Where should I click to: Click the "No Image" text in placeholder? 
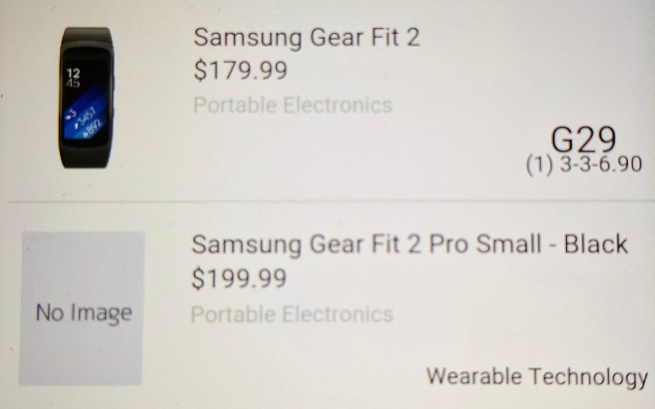coord(84,312)
